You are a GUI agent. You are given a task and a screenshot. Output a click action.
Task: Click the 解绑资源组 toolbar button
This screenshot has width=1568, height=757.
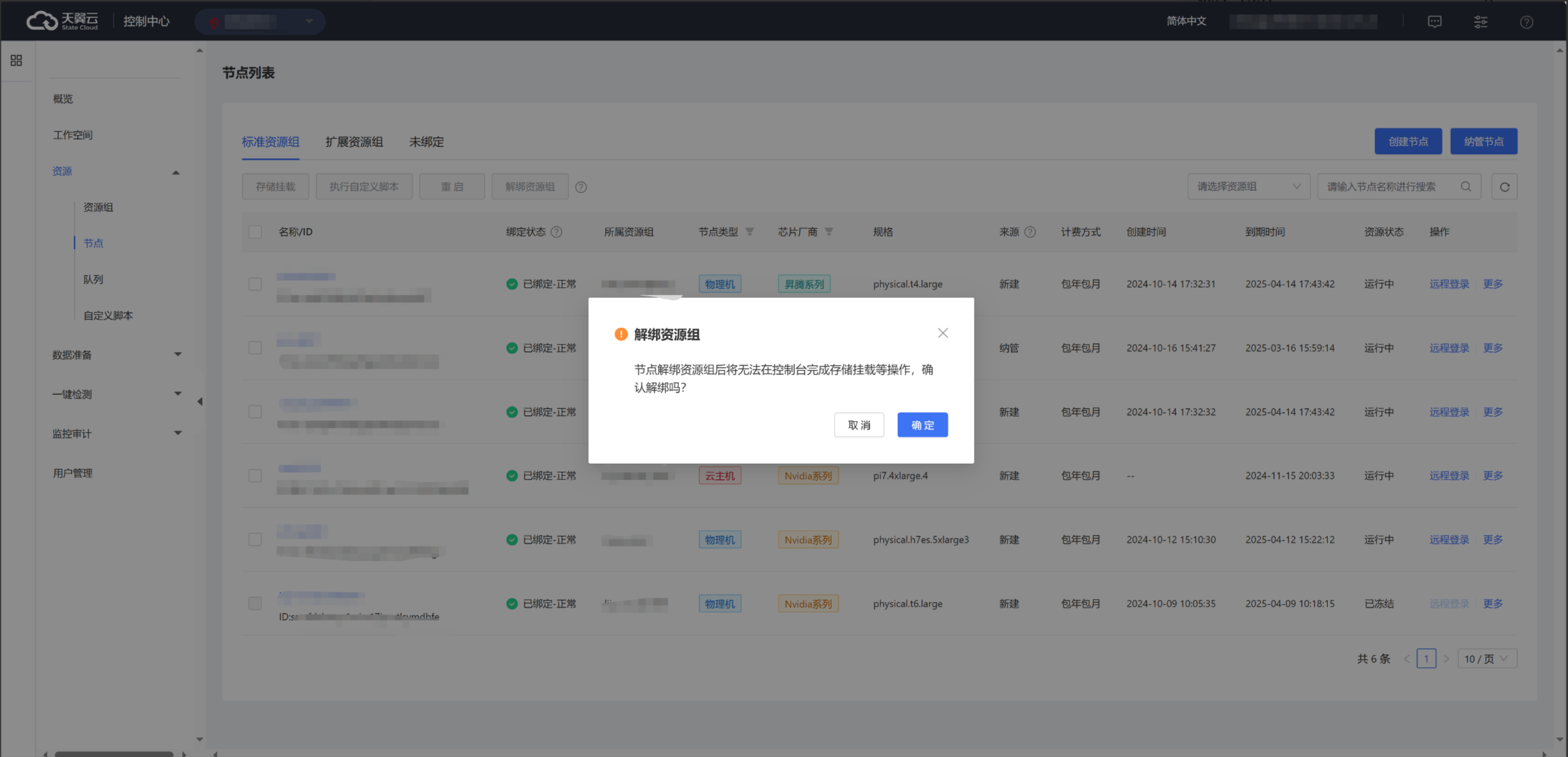pos(529,186)
